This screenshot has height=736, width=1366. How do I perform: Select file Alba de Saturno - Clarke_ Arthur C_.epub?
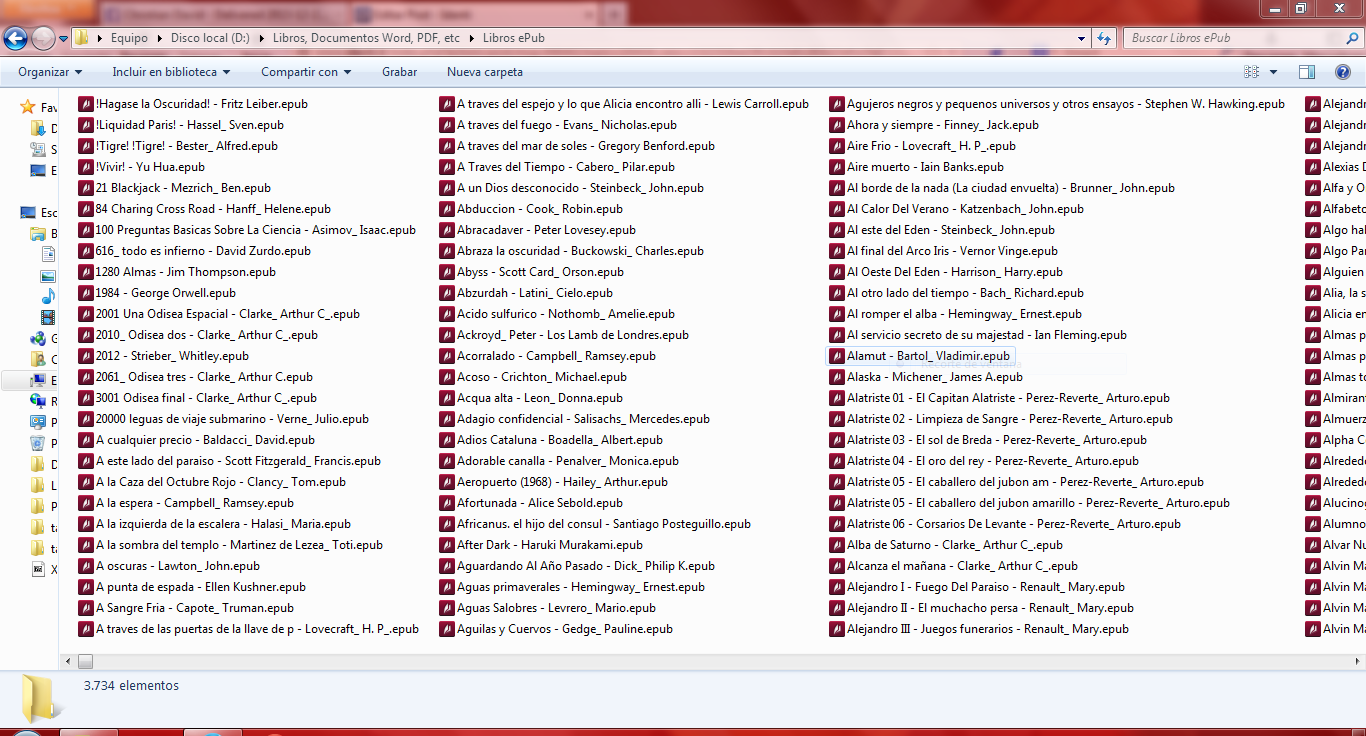click(947, 545)
